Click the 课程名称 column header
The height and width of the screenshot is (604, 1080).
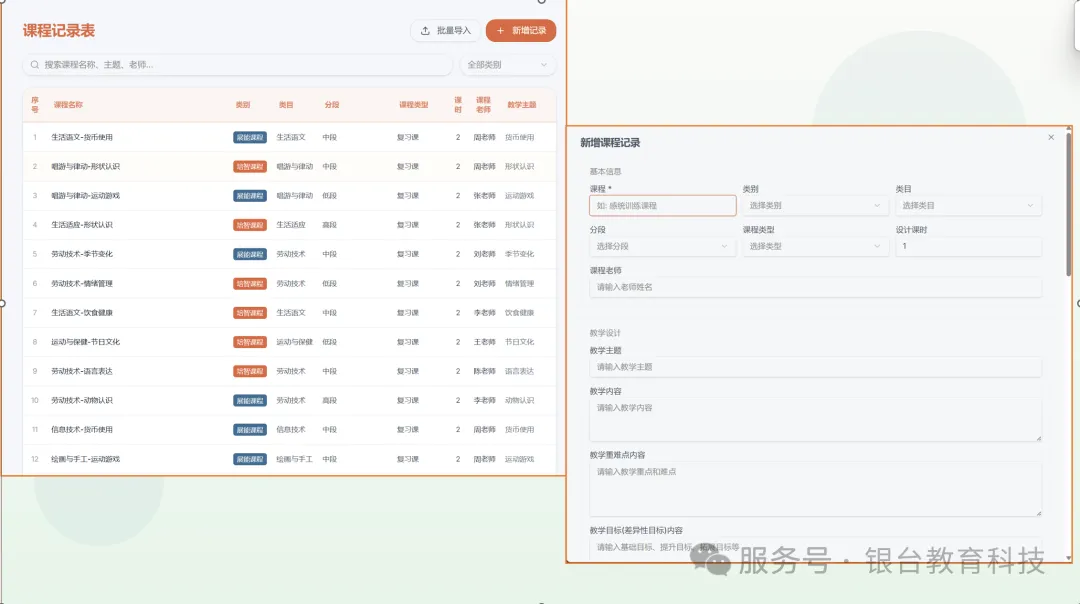click(x=68, y=105)
